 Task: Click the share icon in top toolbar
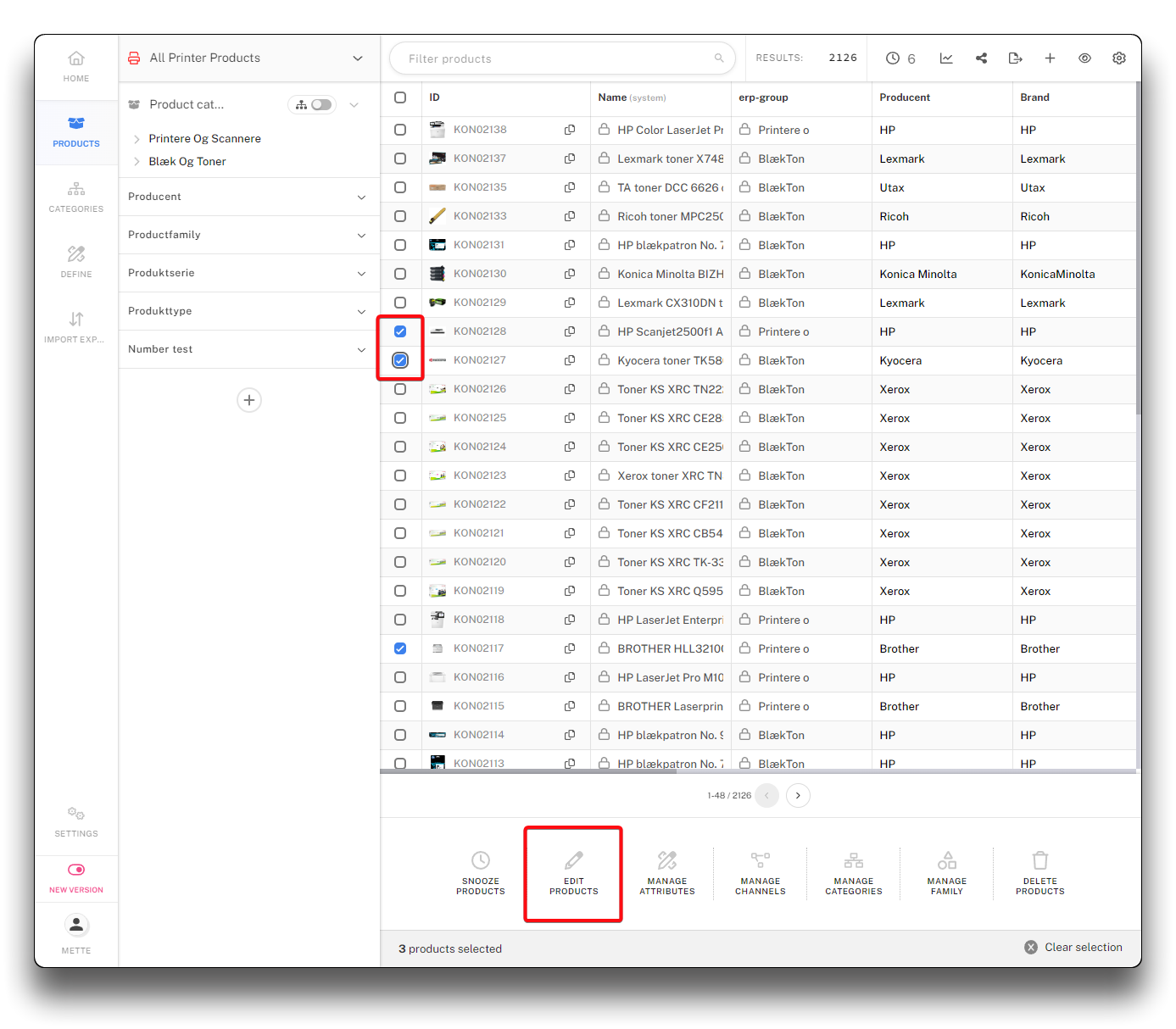point(981,58)
